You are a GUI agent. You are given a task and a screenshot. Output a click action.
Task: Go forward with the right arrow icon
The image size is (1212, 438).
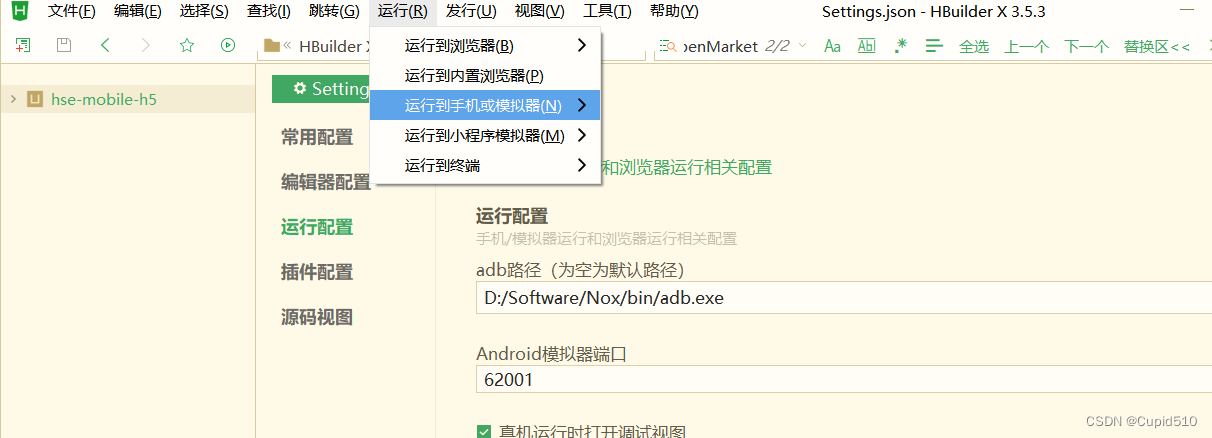coord(146,46)
